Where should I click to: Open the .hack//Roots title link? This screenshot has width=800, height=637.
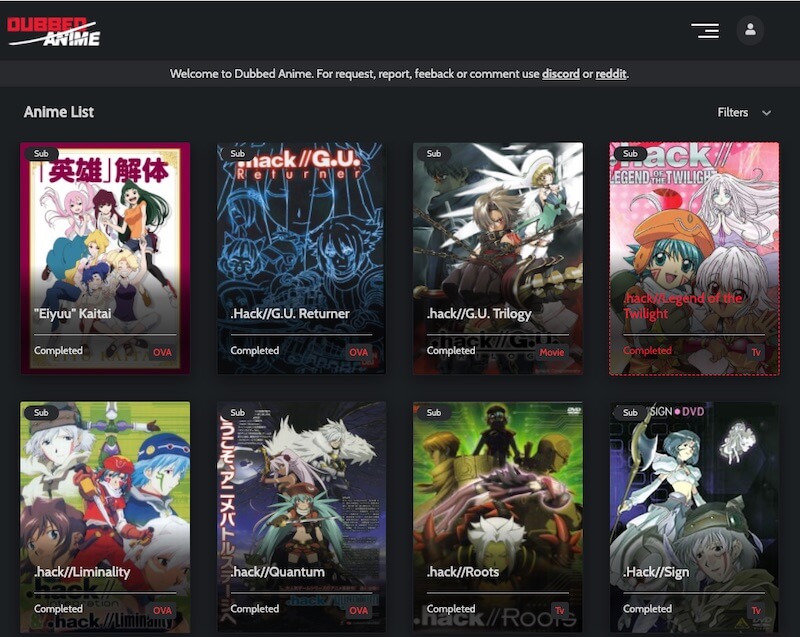[463, 572]
